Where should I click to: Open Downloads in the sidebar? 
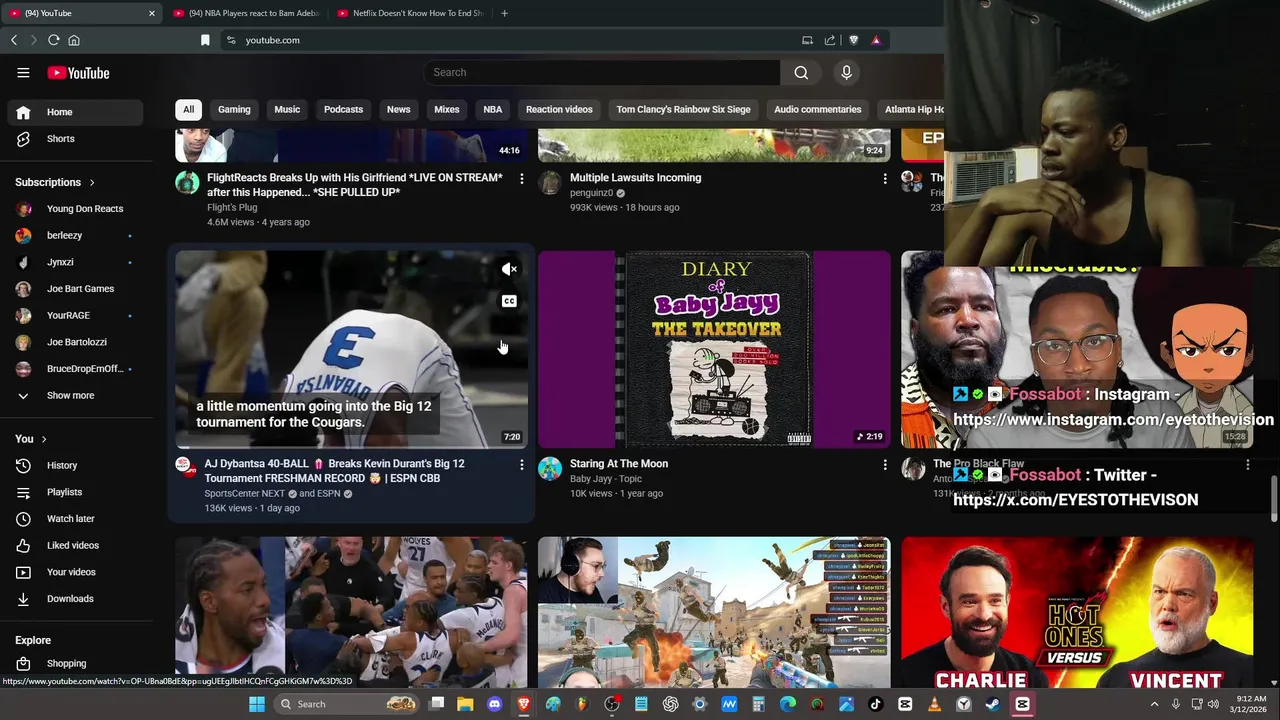point(75,599)
